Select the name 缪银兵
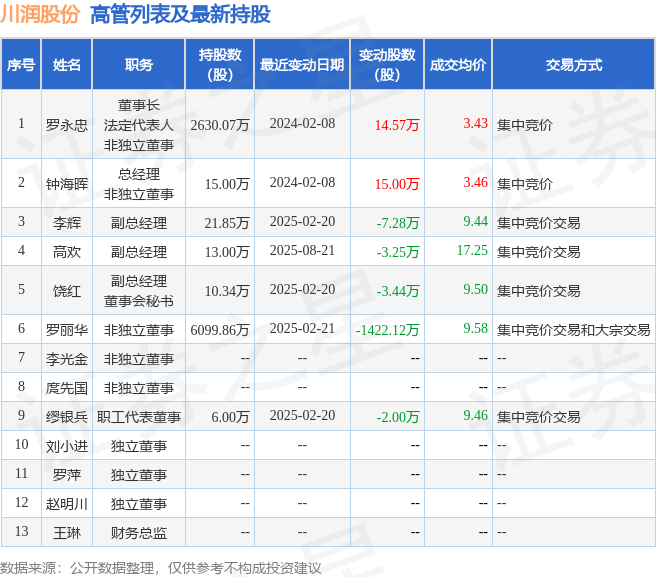This screenshot has height=577, width=656. point(67,417)
